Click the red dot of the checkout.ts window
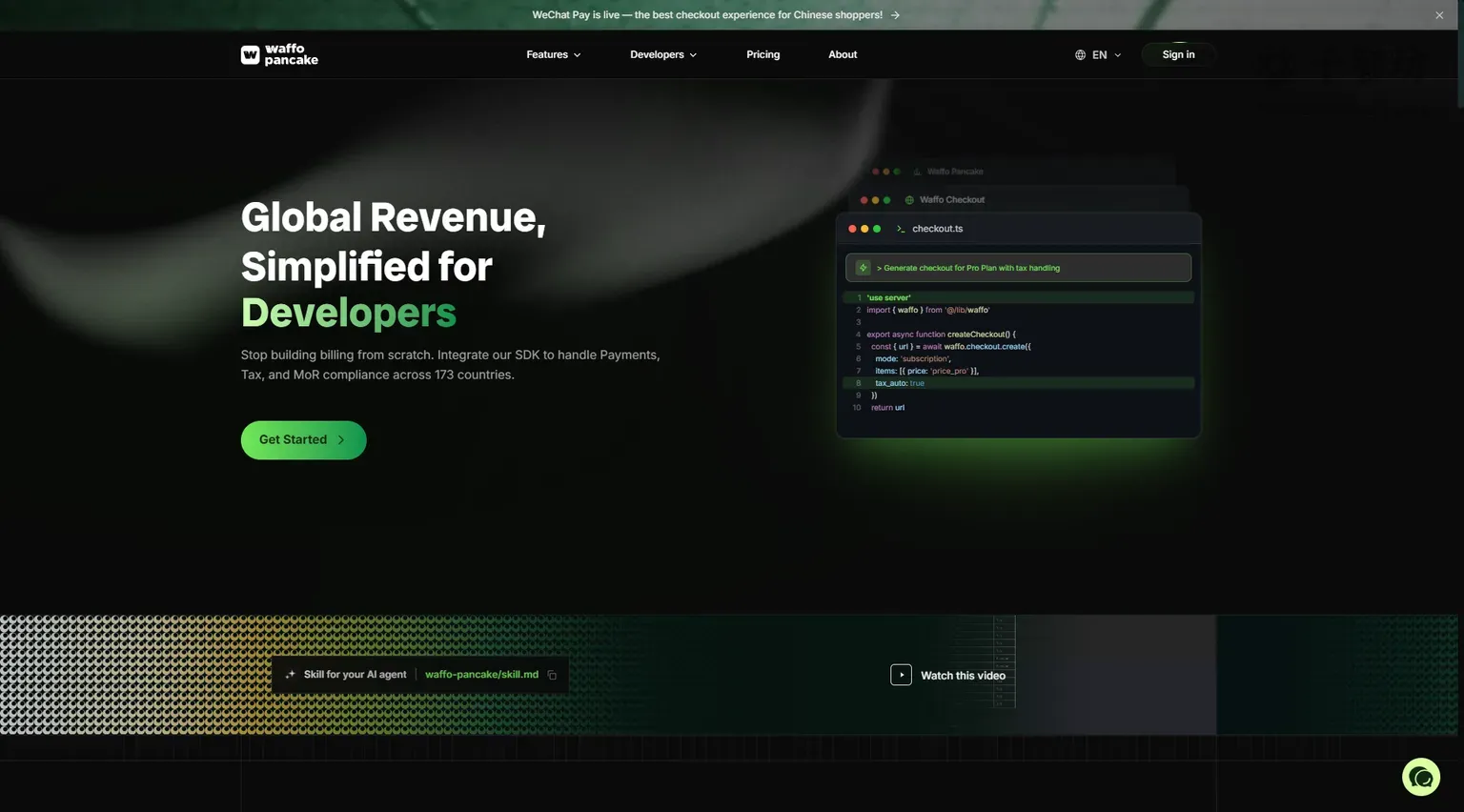The image size is (1464, 812). pyautogui.click(x=852, y=229)
